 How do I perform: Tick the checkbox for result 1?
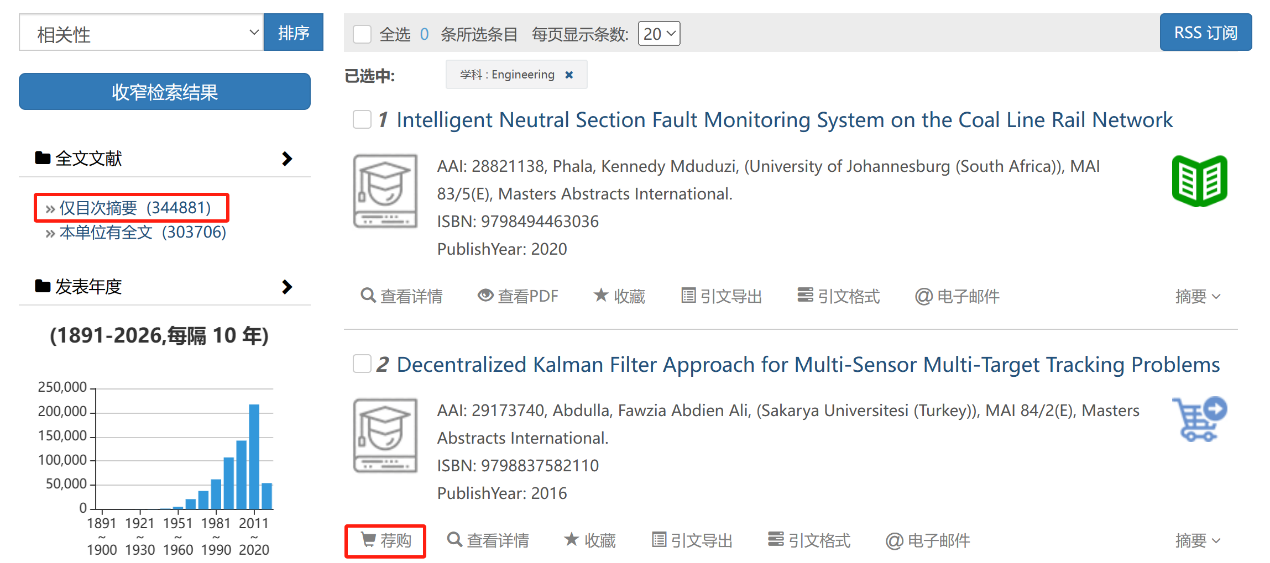362,120
